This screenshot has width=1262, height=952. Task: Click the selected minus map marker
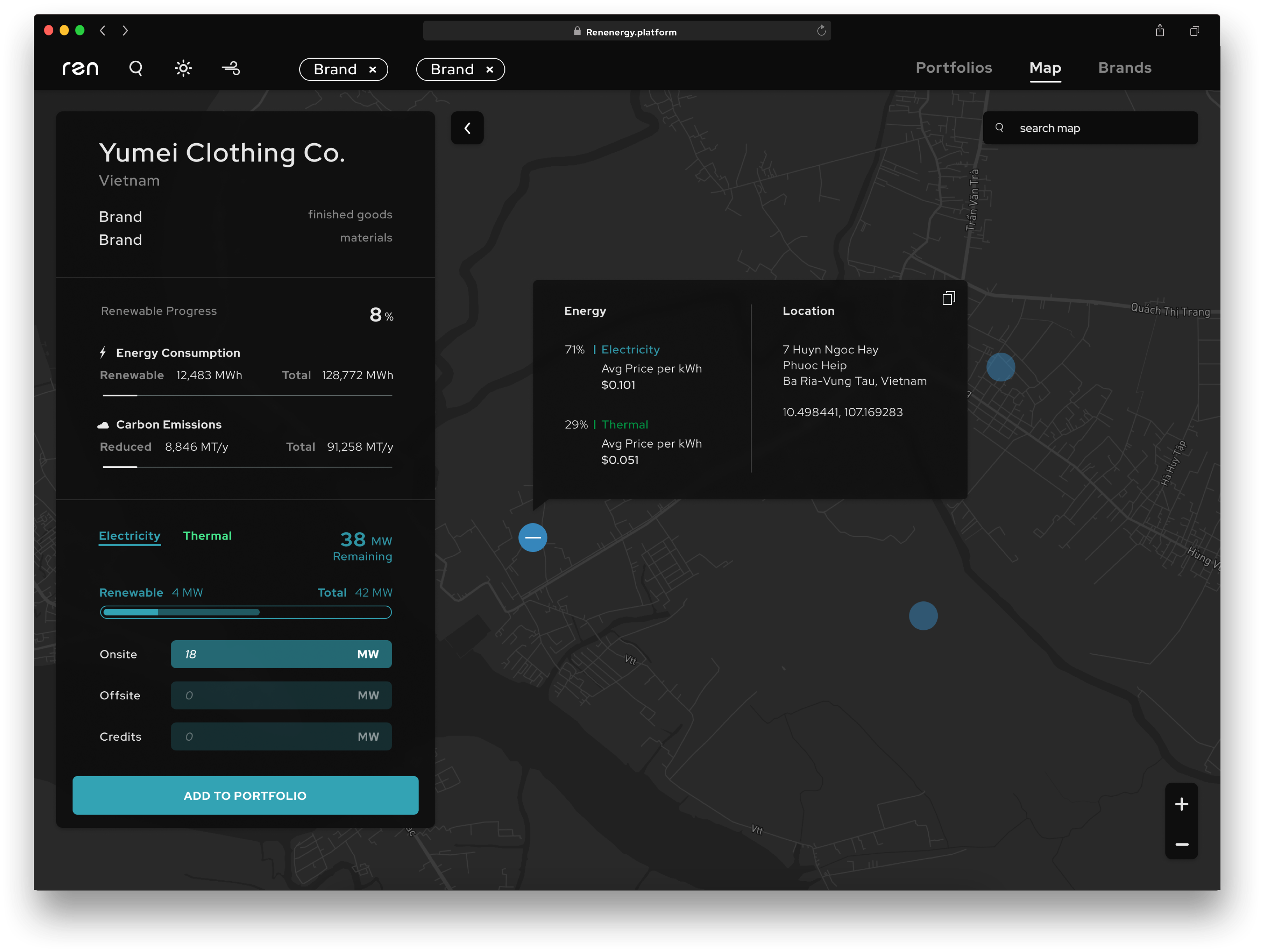(532, 537)
